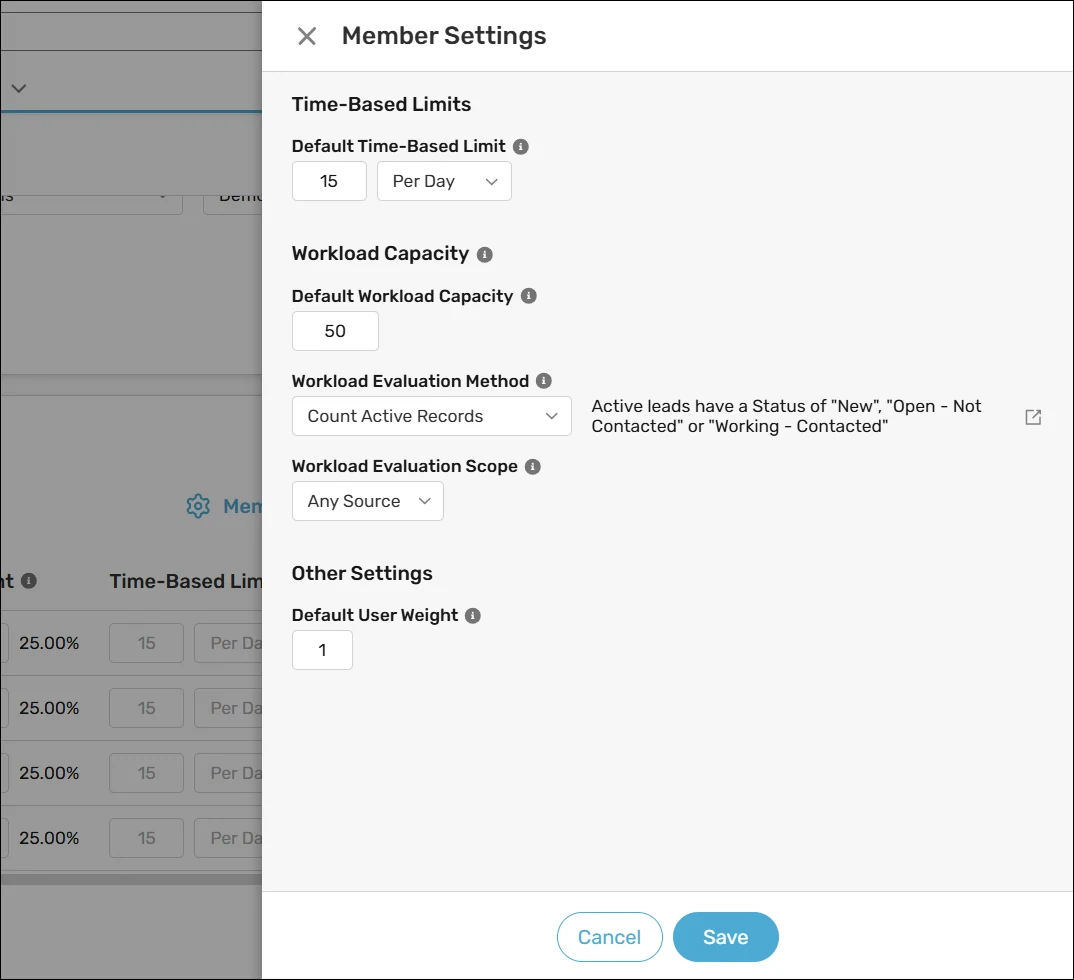Image resolution: width=1074 pixels, height=980 pixels.
Task: Click the Time-Based Limits section heading
Action: pyautogui.click(x=382, y=104)
